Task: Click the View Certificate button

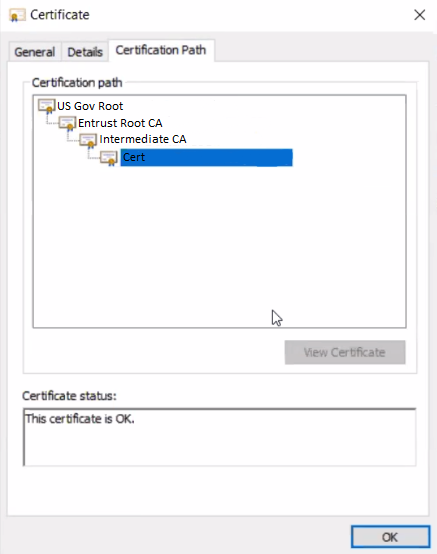Action: [x=345, y=352]
